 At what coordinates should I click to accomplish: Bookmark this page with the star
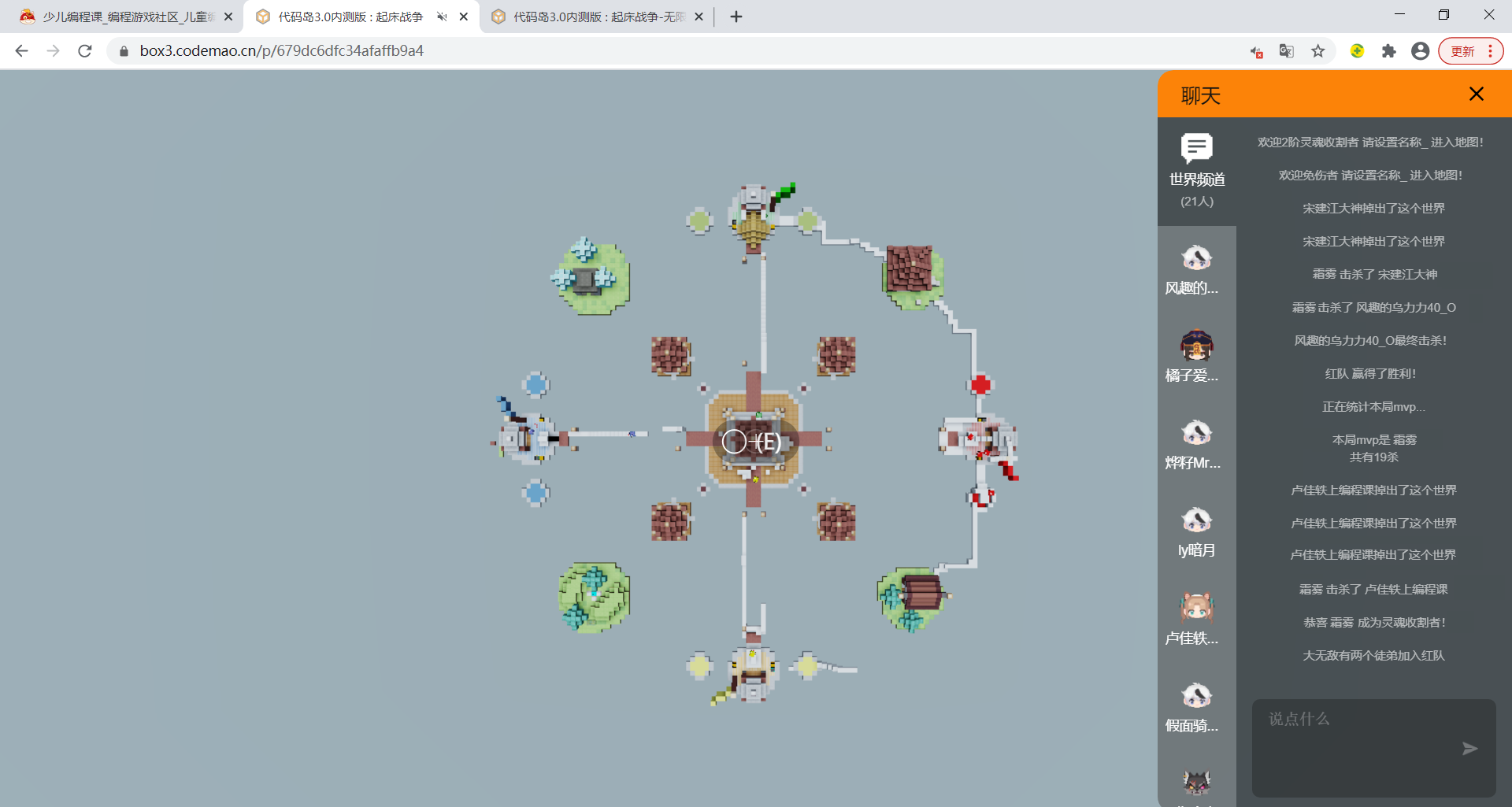click(1318, 51)
